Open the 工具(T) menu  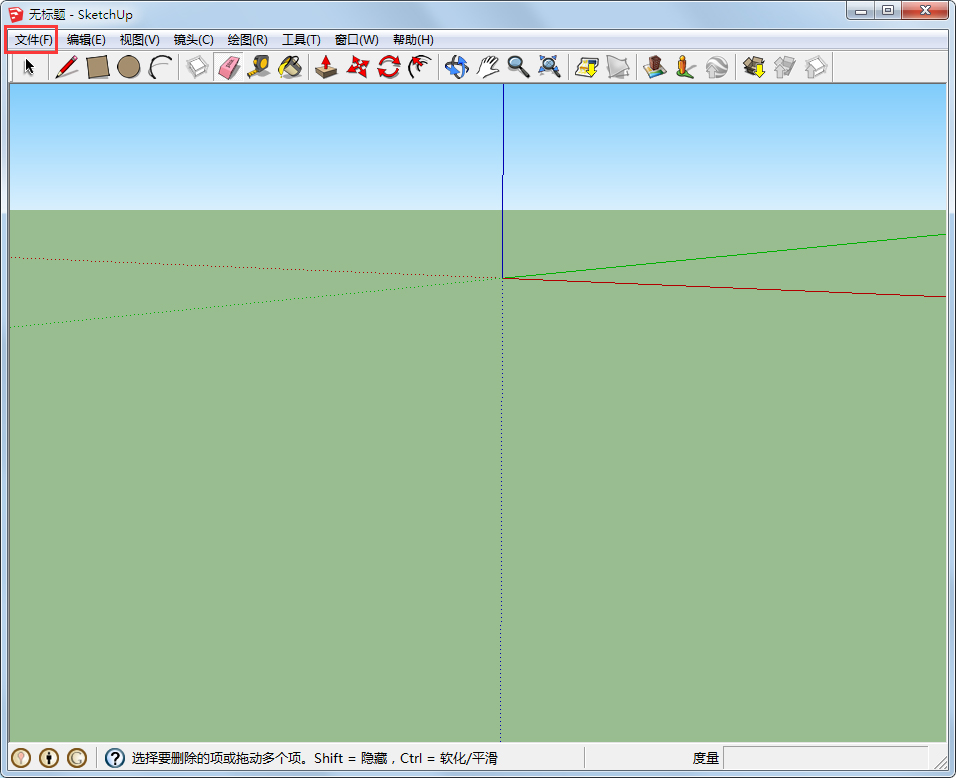301,40
